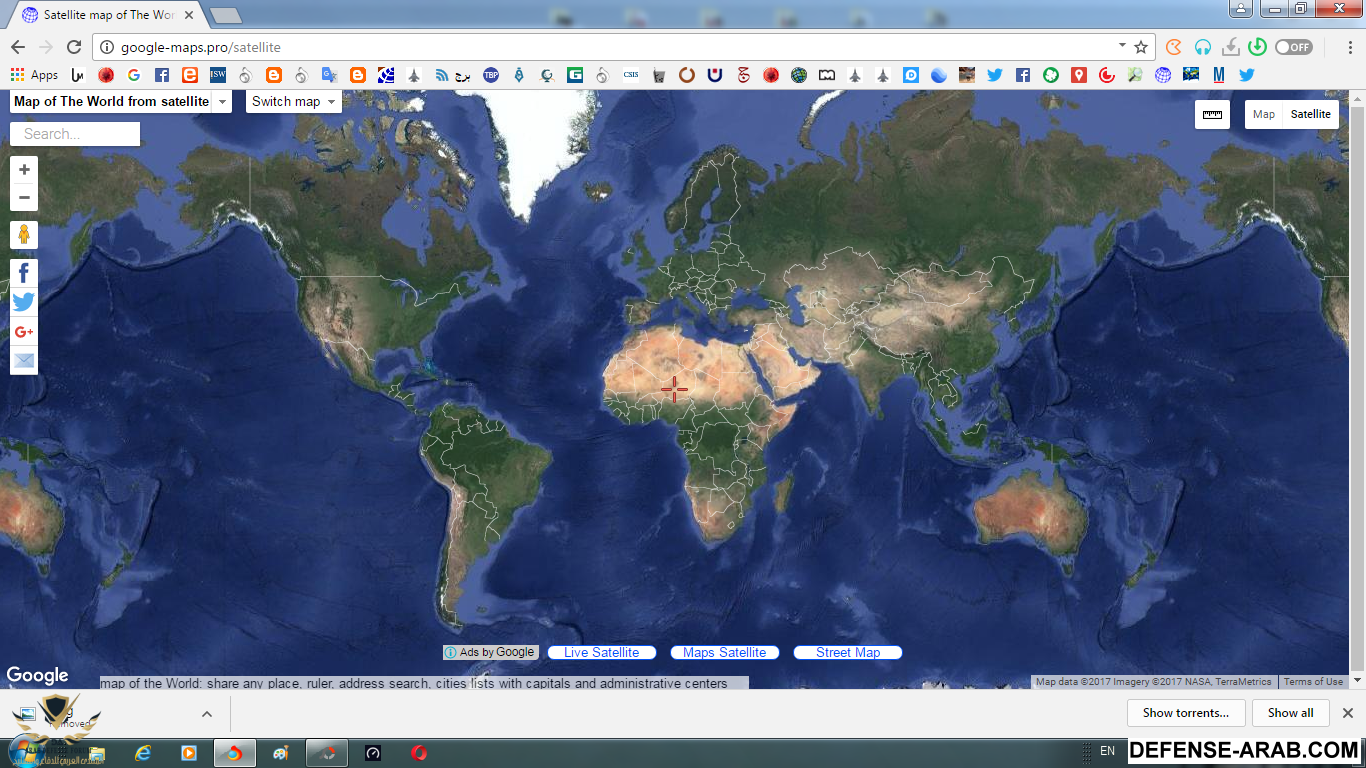
Task: Activate the ruler measurement tool
Action: (1212, 114)
